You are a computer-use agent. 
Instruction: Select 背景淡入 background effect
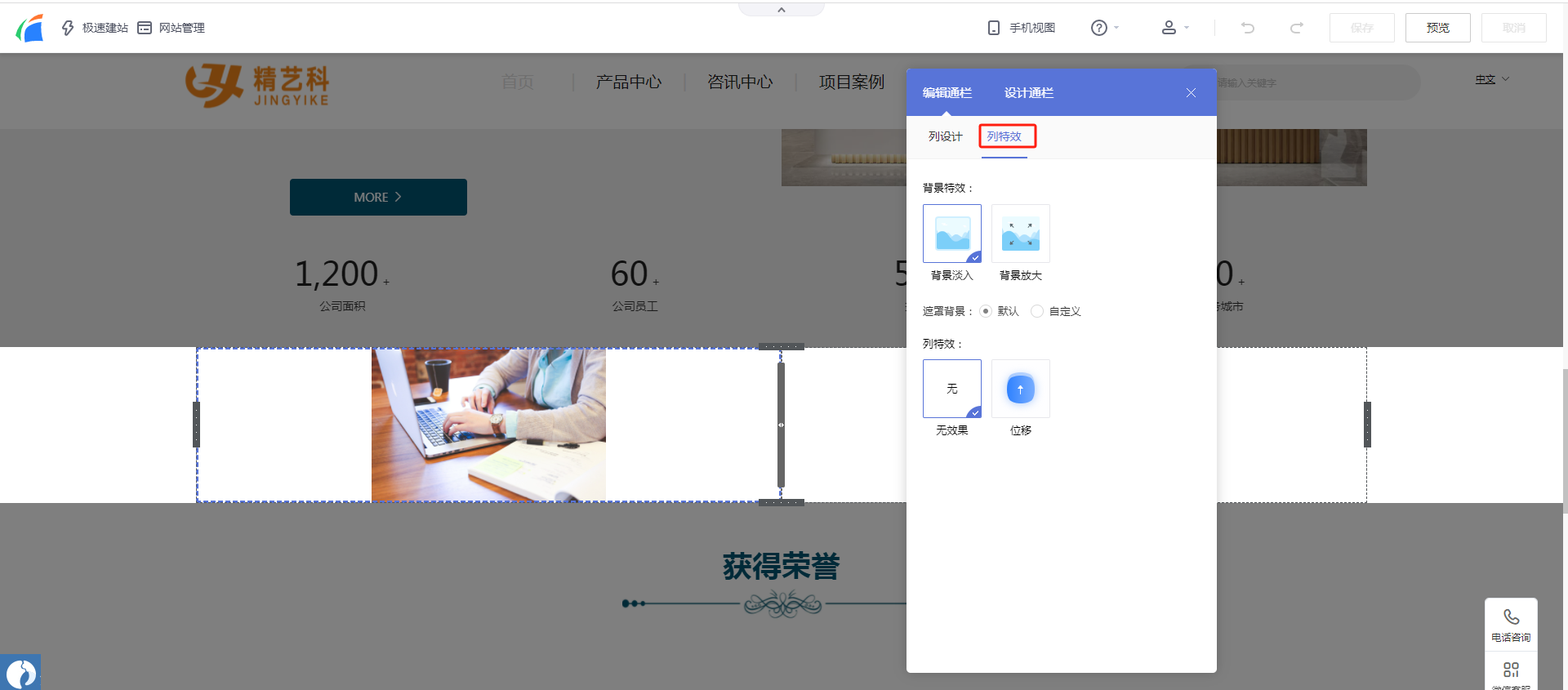point(952,234)
